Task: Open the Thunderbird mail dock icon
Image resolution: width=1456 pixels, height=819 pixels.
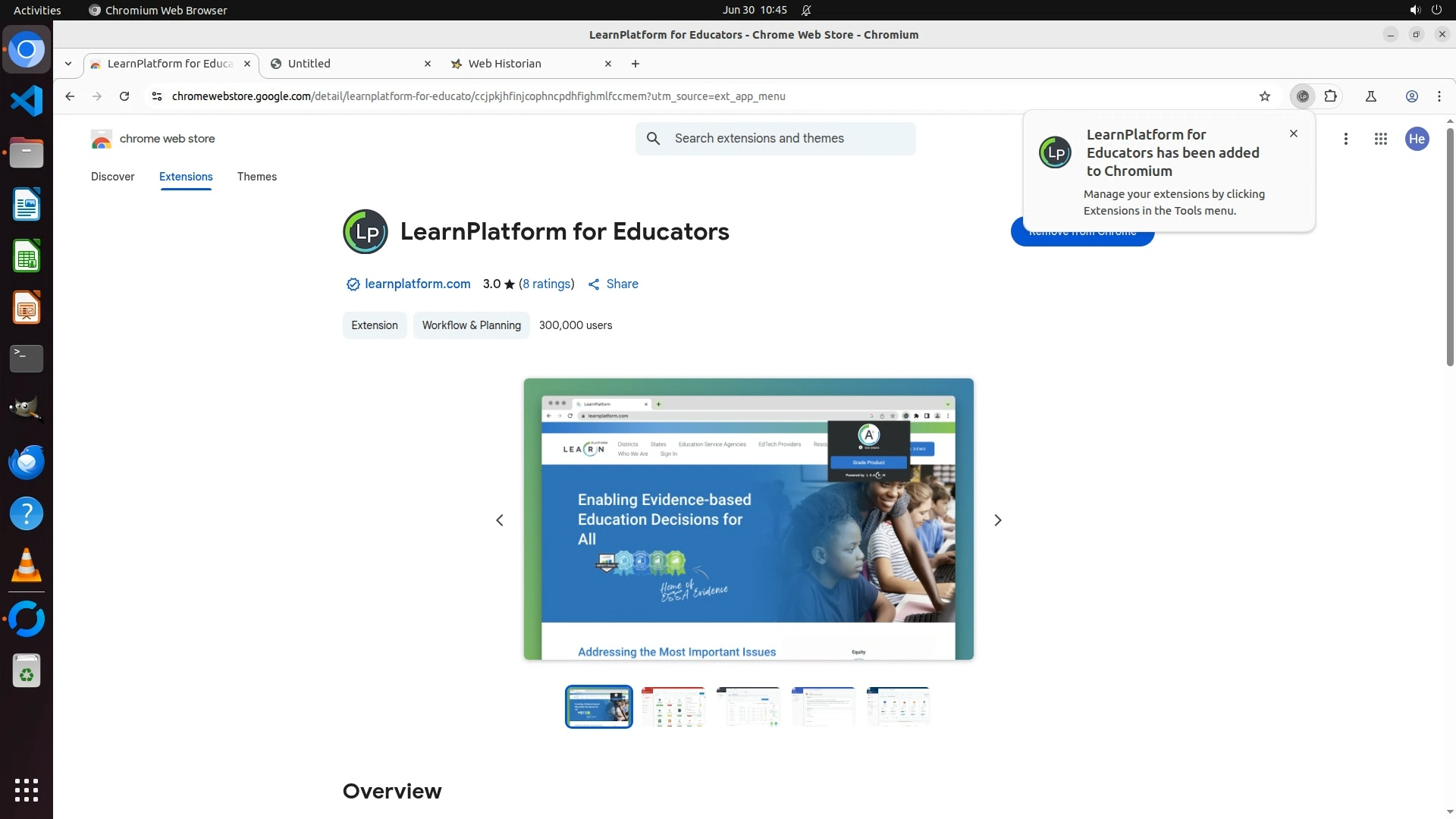Action: (27, 462)
